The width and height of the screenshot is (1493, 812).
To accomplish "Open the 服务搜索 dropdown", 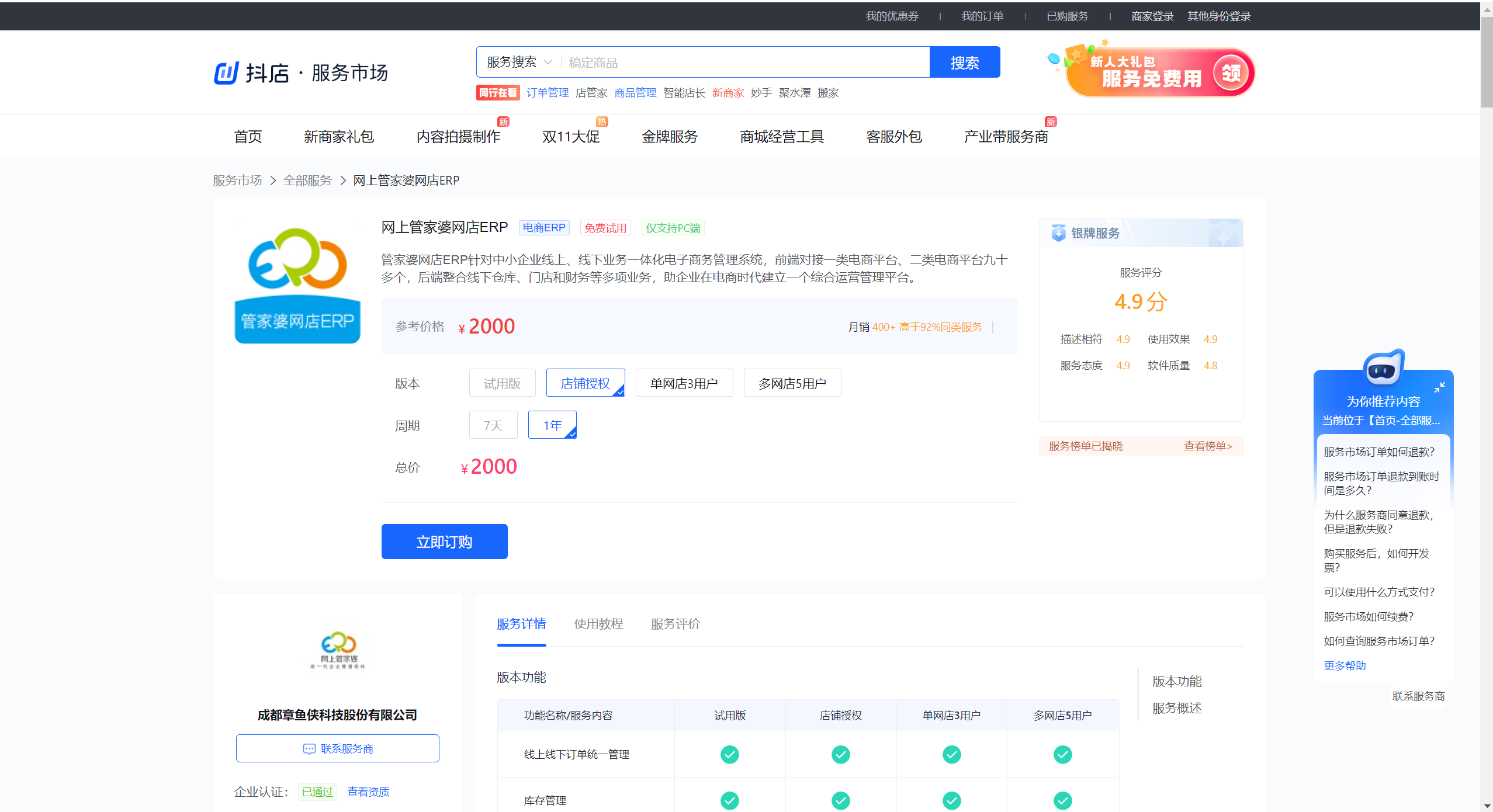I will click(x=519, y=63).
